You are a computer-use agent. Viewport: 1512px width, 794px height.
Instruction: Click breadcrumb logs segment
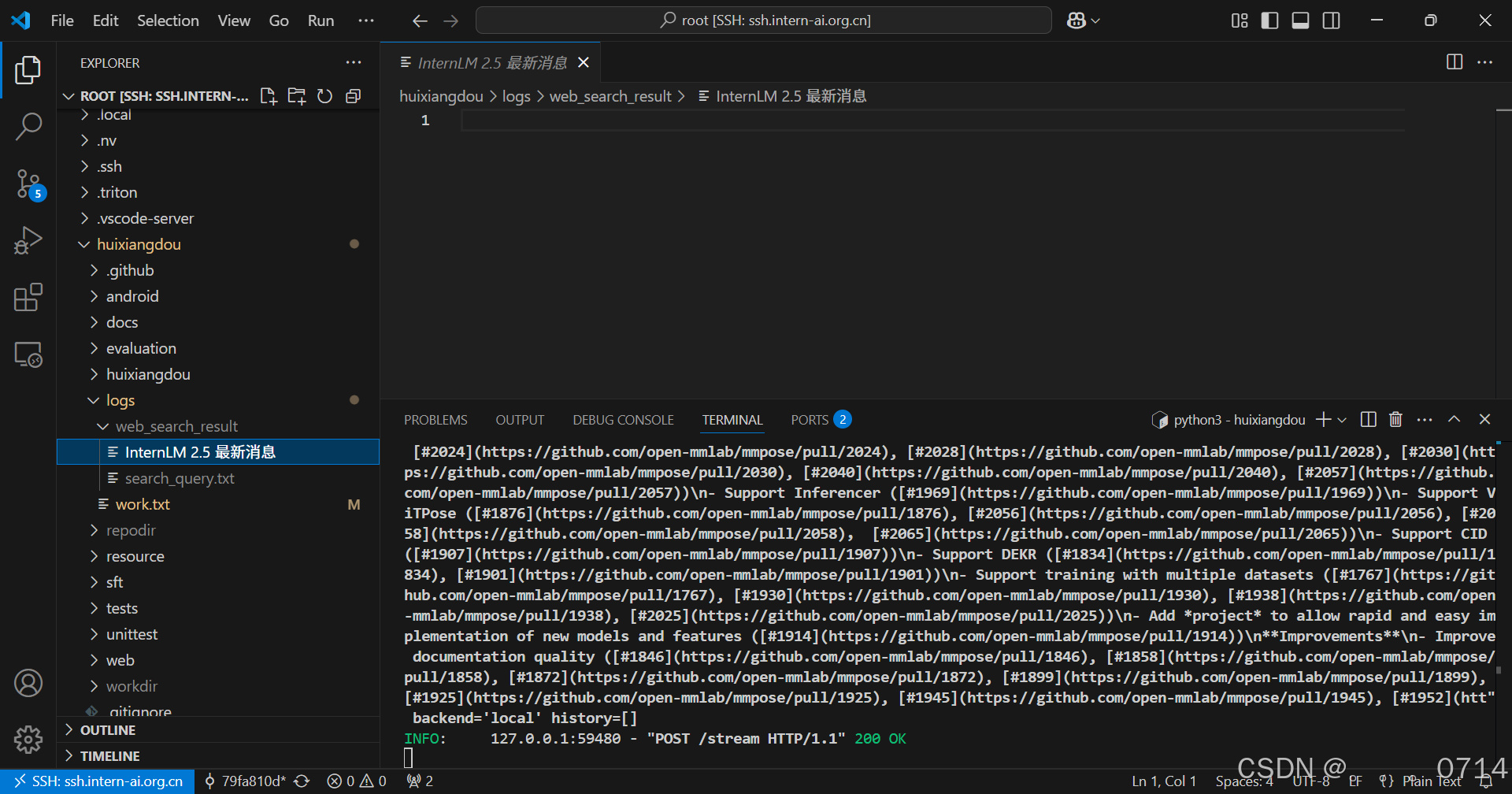[x=516, y=96]
